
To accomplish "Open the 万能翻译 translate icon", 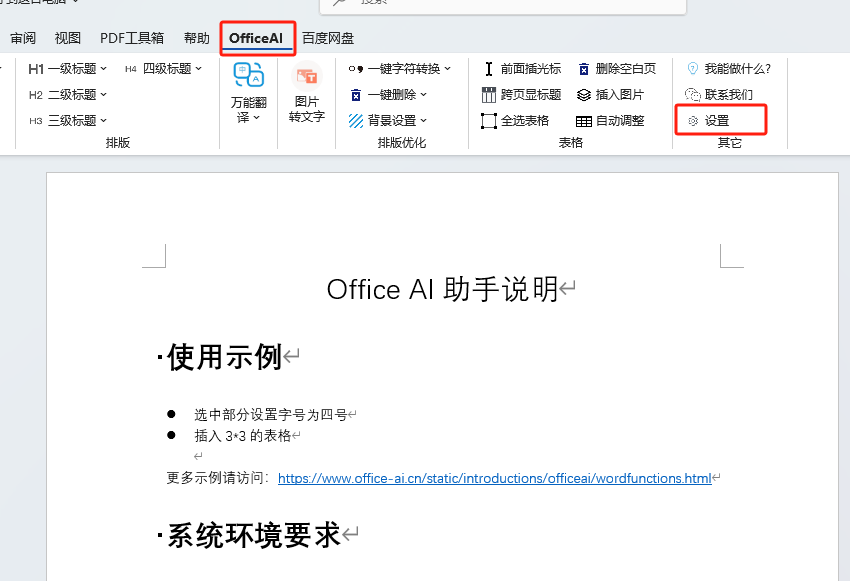I will click(x=249, y=75).
